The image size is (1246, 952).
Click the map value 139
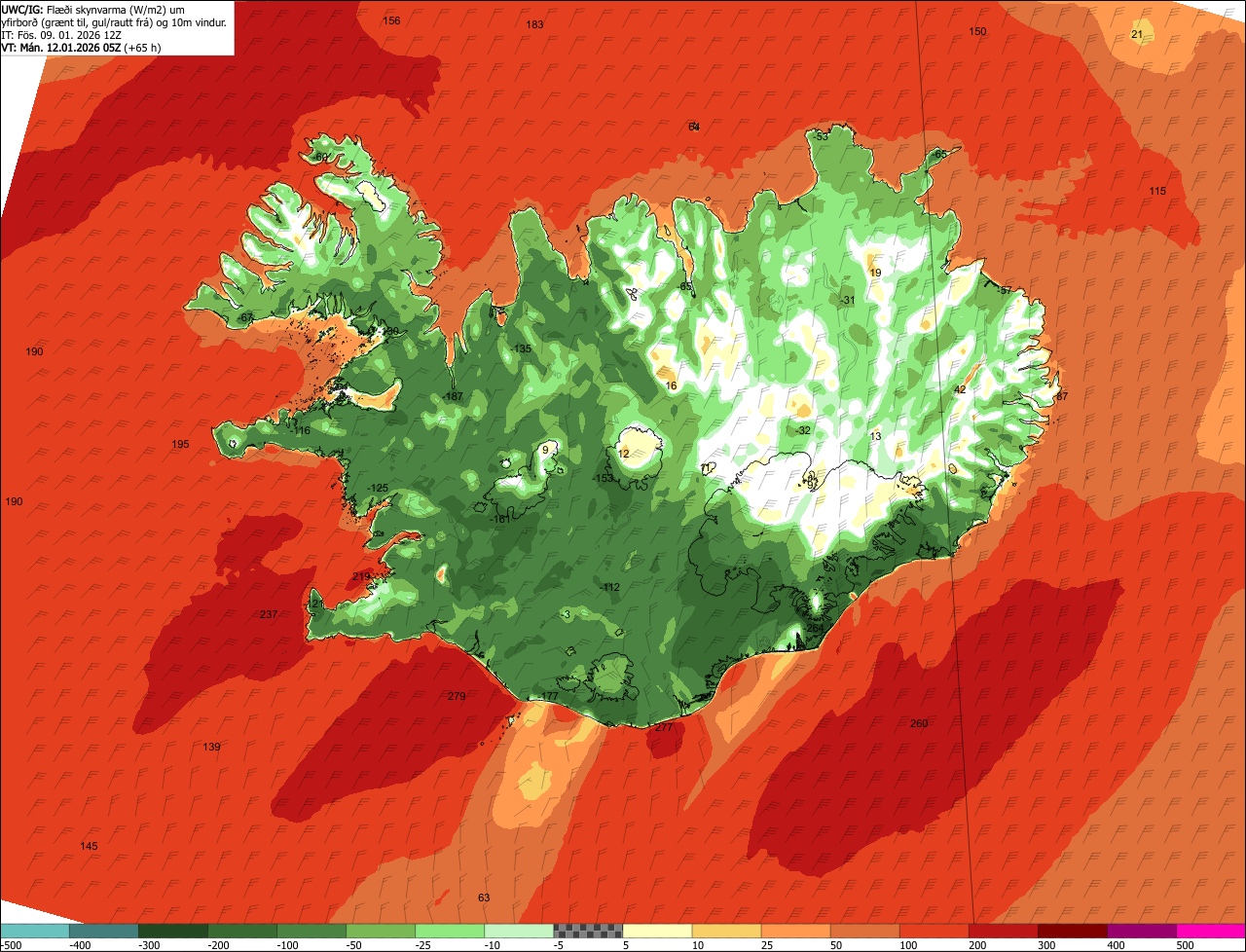click(211, 747)
